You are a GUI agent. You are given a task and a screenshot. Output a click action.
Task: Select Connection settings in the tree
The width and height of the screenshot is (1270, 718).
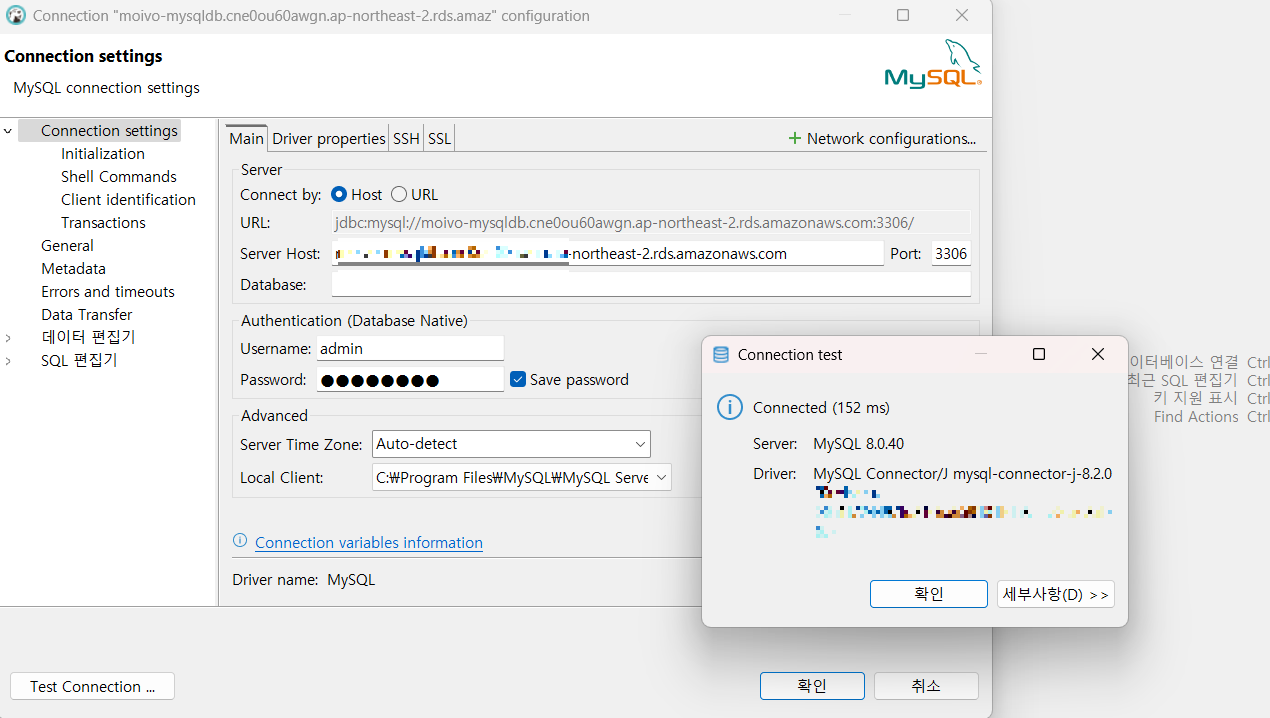pos(109,131)
